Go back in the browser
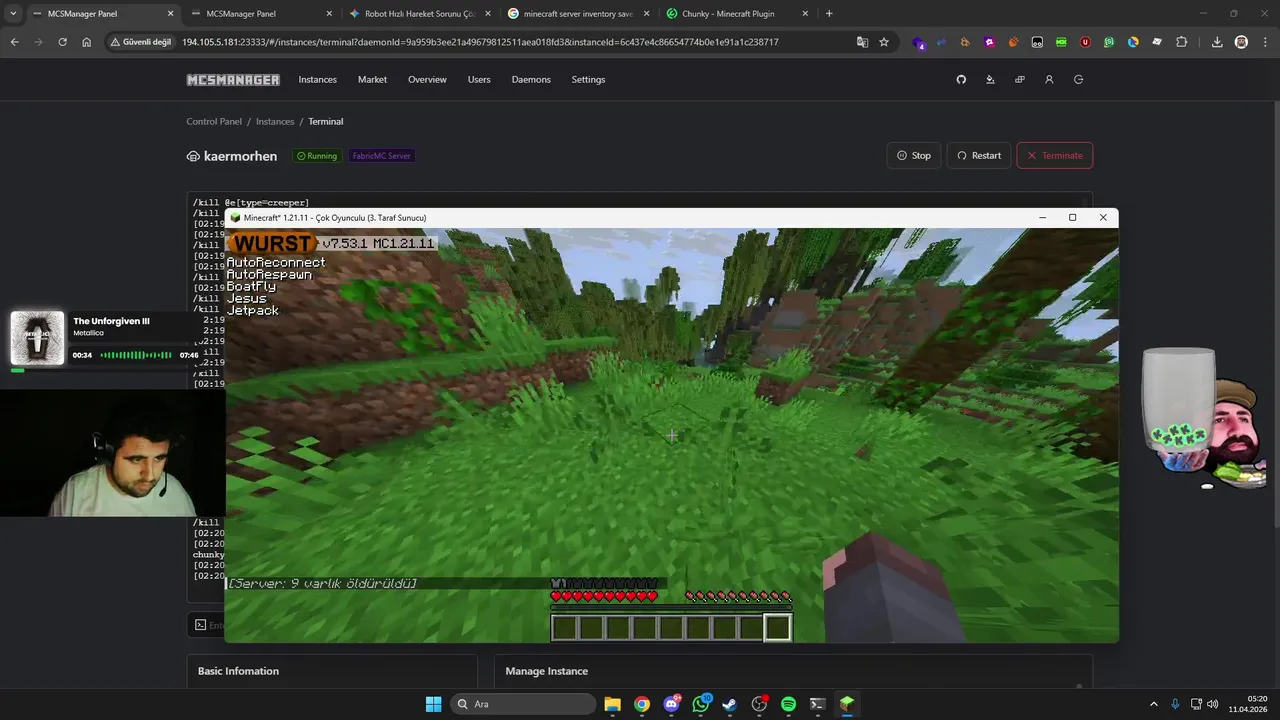Image resolution: width=1280 pixels, height=720 pixels. click(14, 42)
